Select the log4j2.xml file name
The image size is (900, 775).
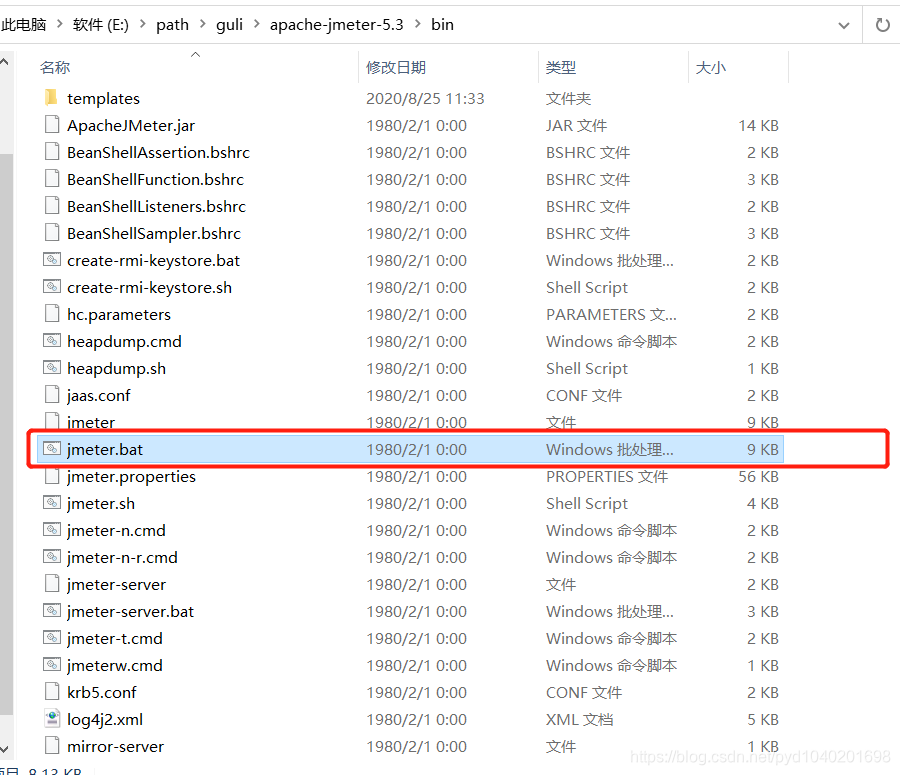click(x=105, y=719)
